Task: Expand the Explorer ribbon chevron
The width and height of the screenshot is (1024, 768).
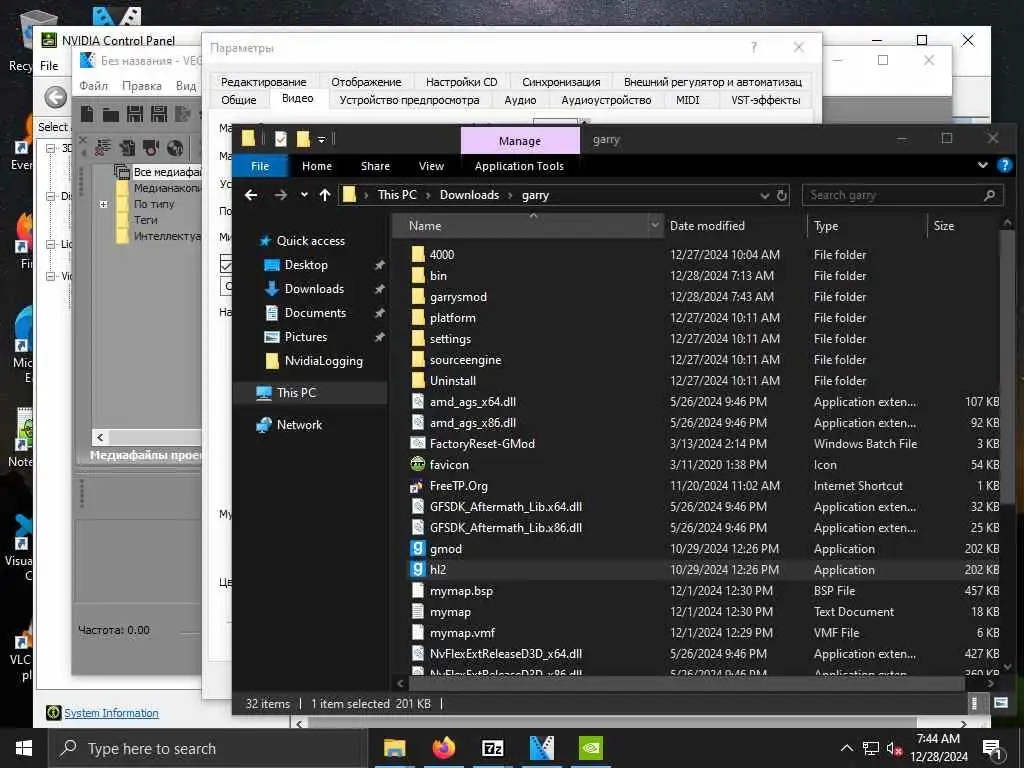Action: click(x=983, y=165)
